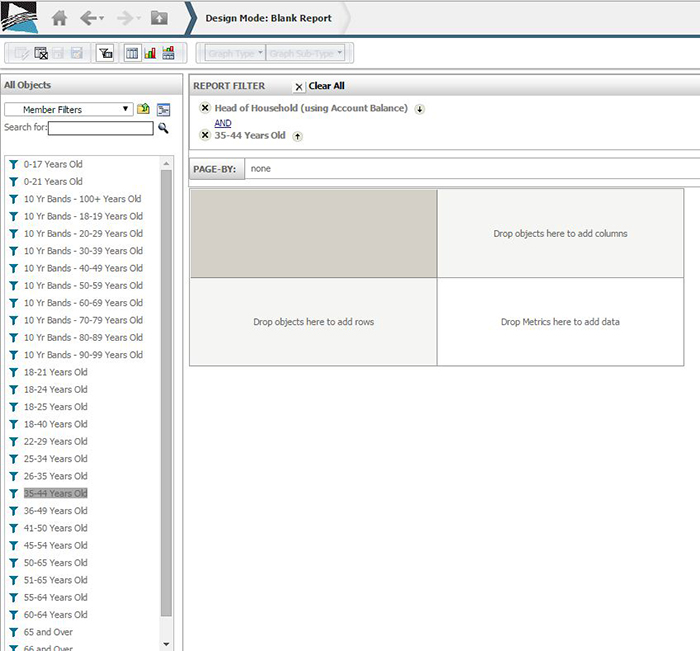The width and height of the screenshot is (700, 651).
Task: Move 35-44 Years Old filter up
Action: [297, 136]
